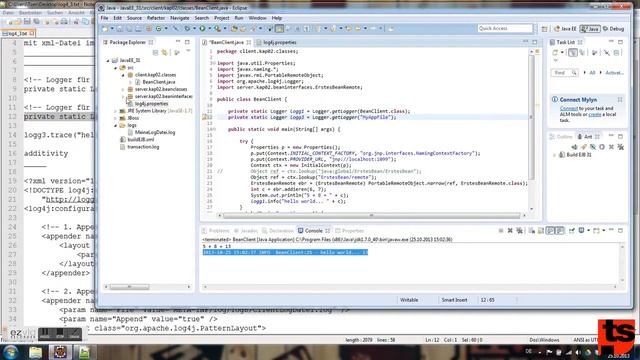Click the Remove All Terminated Launches icon
The height and width of the screenshot is (360, 640).
(519, 231)
